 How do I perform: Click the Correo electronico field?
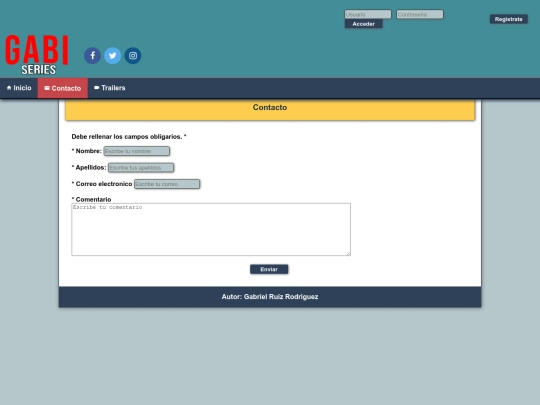[167, 184]
